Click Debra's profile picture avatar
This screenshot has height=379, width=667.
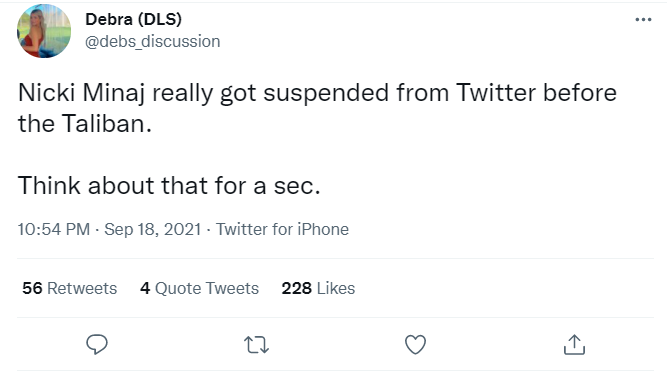click(44, 31)
